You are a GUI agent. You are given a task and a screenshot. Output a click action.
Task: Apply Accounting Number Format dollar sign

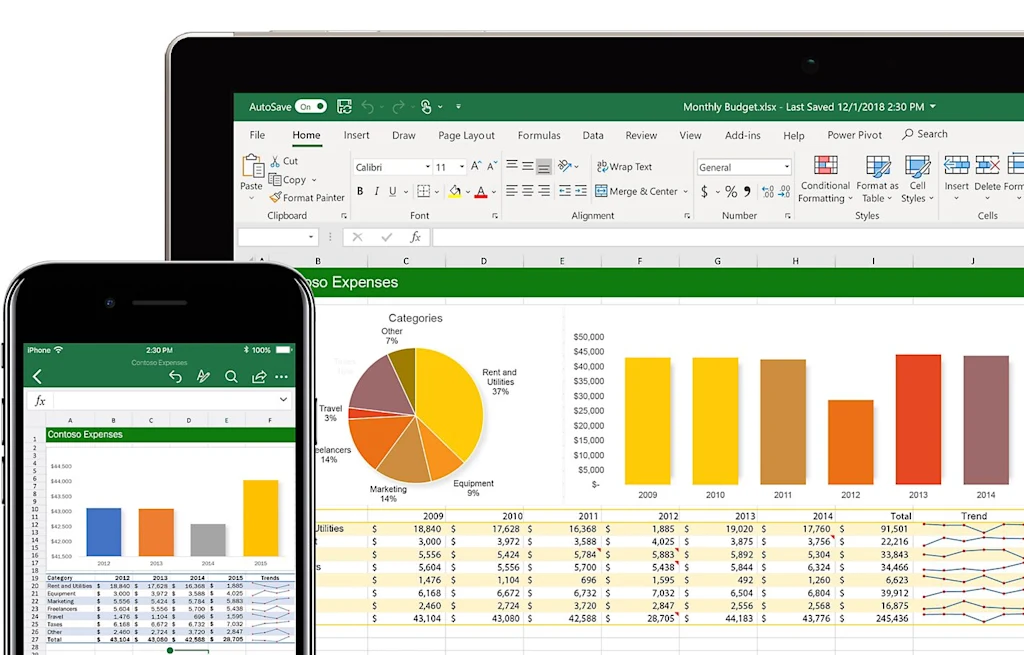click(703, 191)
